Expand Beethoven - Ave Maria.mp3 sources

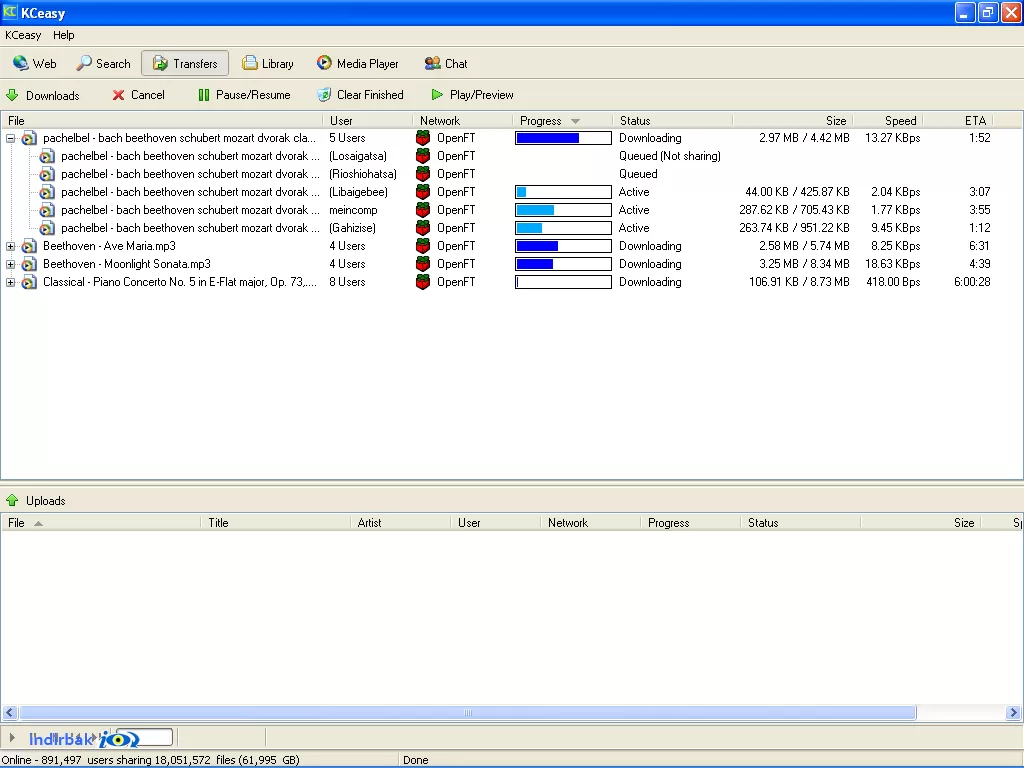pos(10,246)
